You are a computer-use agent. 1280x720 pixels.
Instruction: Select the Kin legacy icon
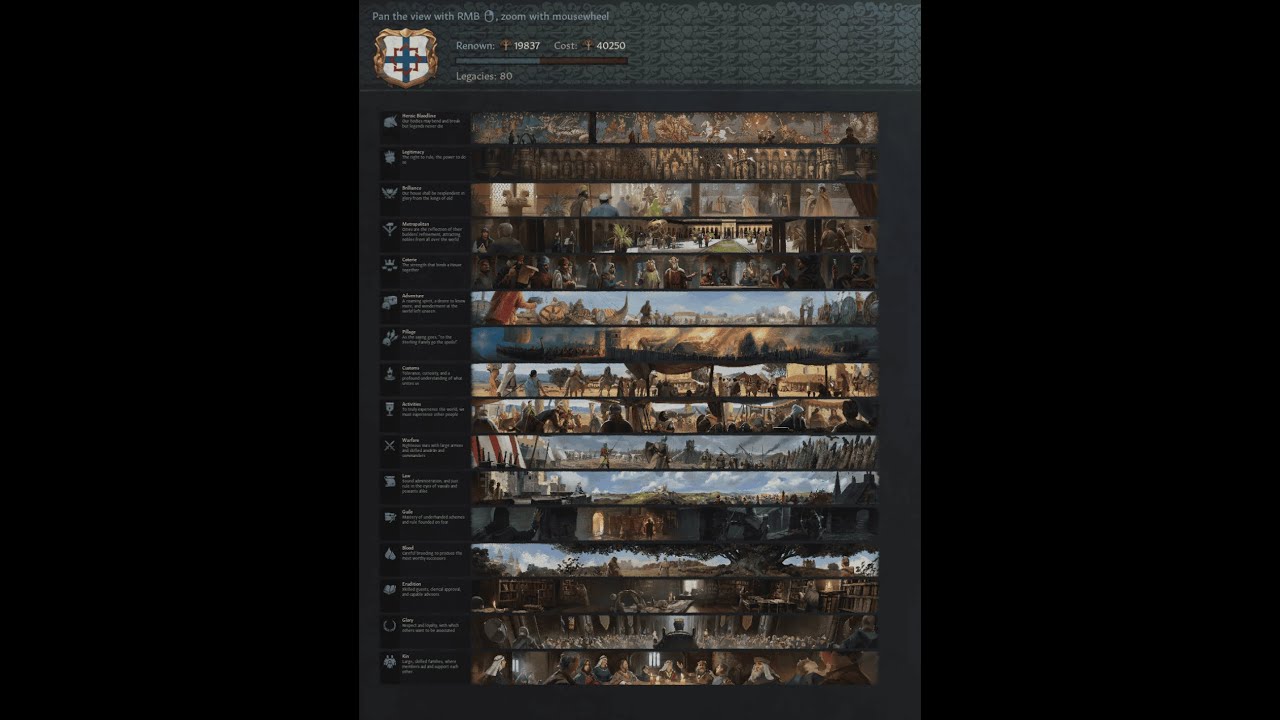click(x=390, y=661)
